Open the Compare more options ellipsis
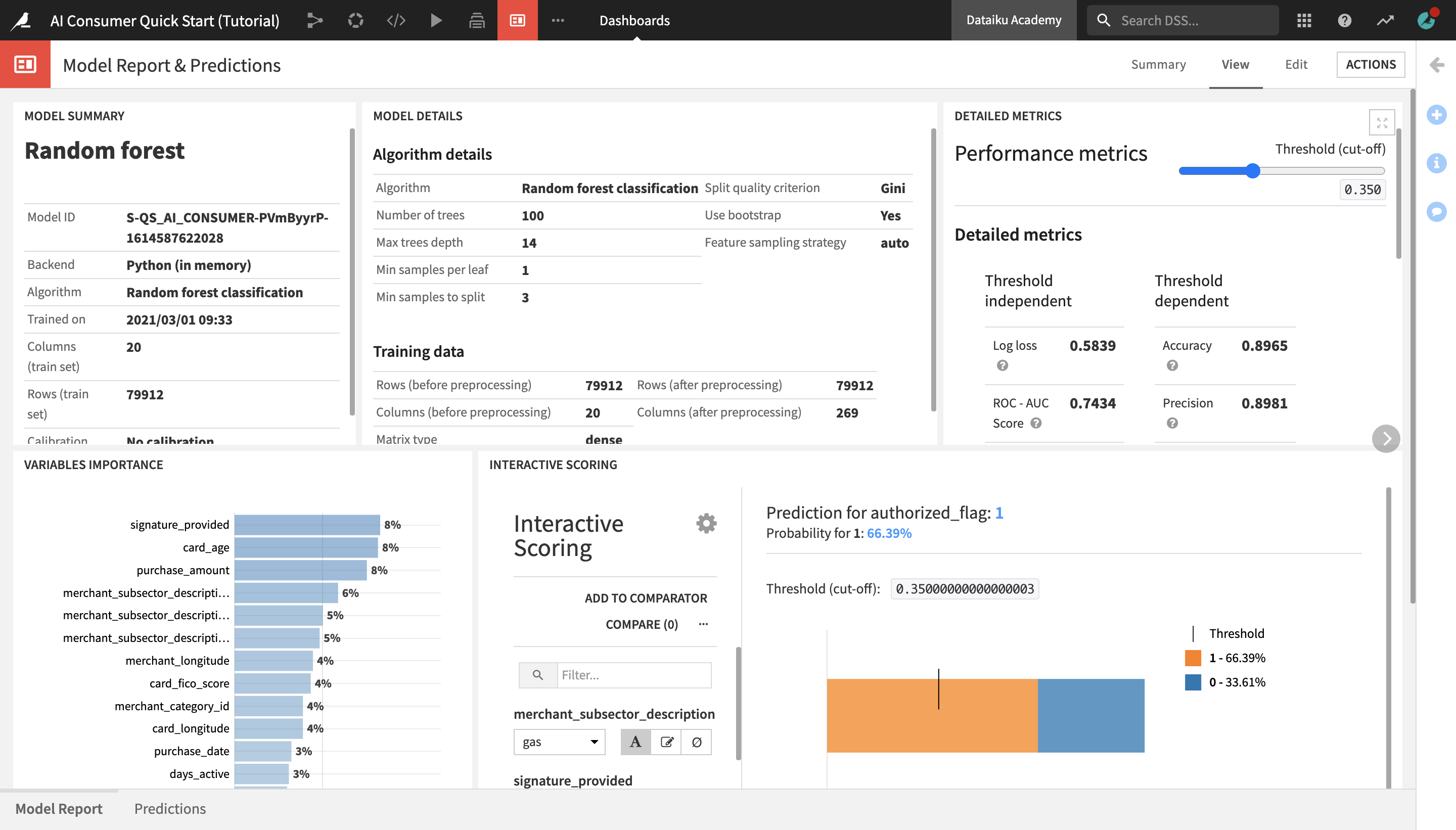The height and width of the screenshot is (830, 1456). pyautogui.click(x=703, y=624)
